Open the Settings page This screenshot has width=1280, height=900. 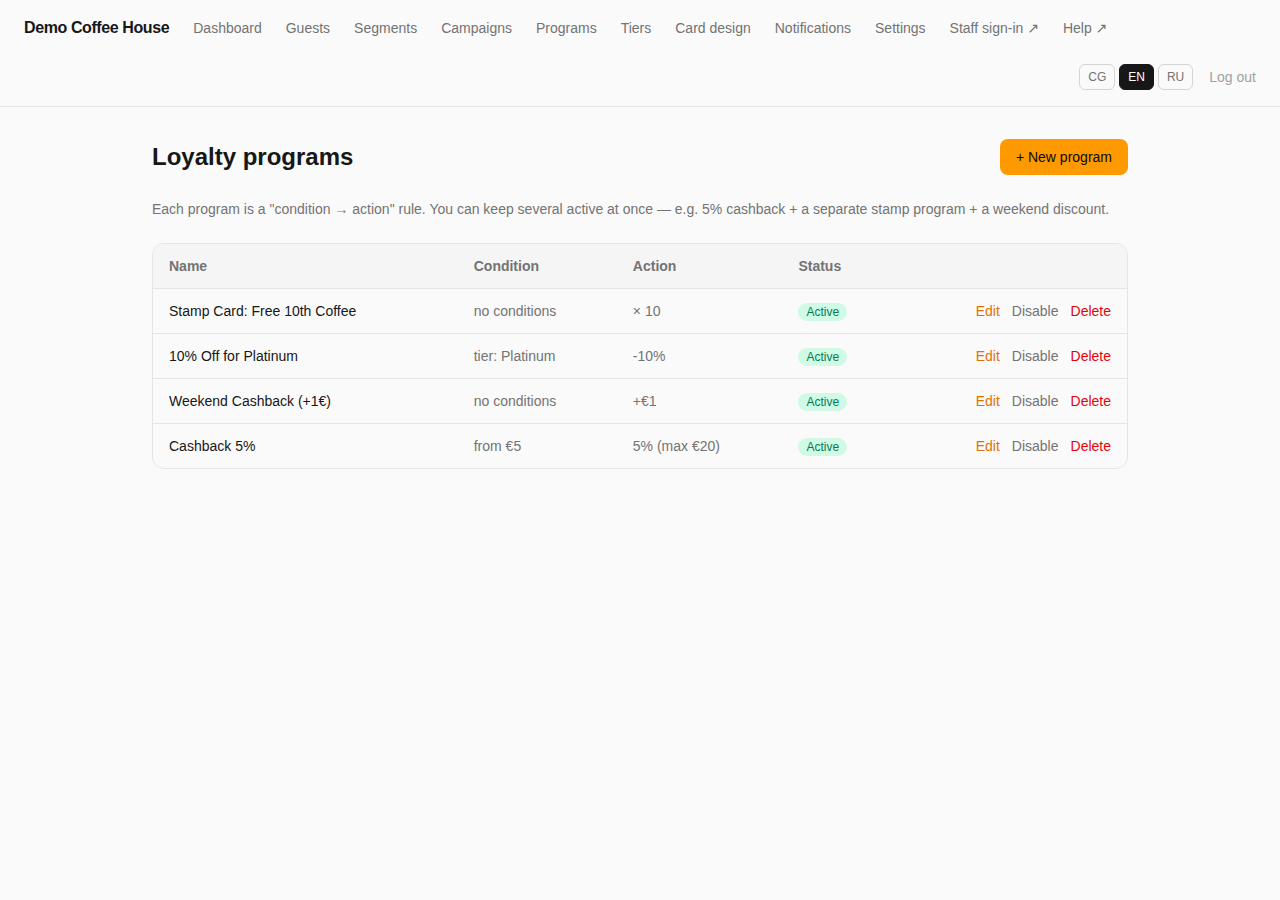pyautogui.click(x=900, y=28)
